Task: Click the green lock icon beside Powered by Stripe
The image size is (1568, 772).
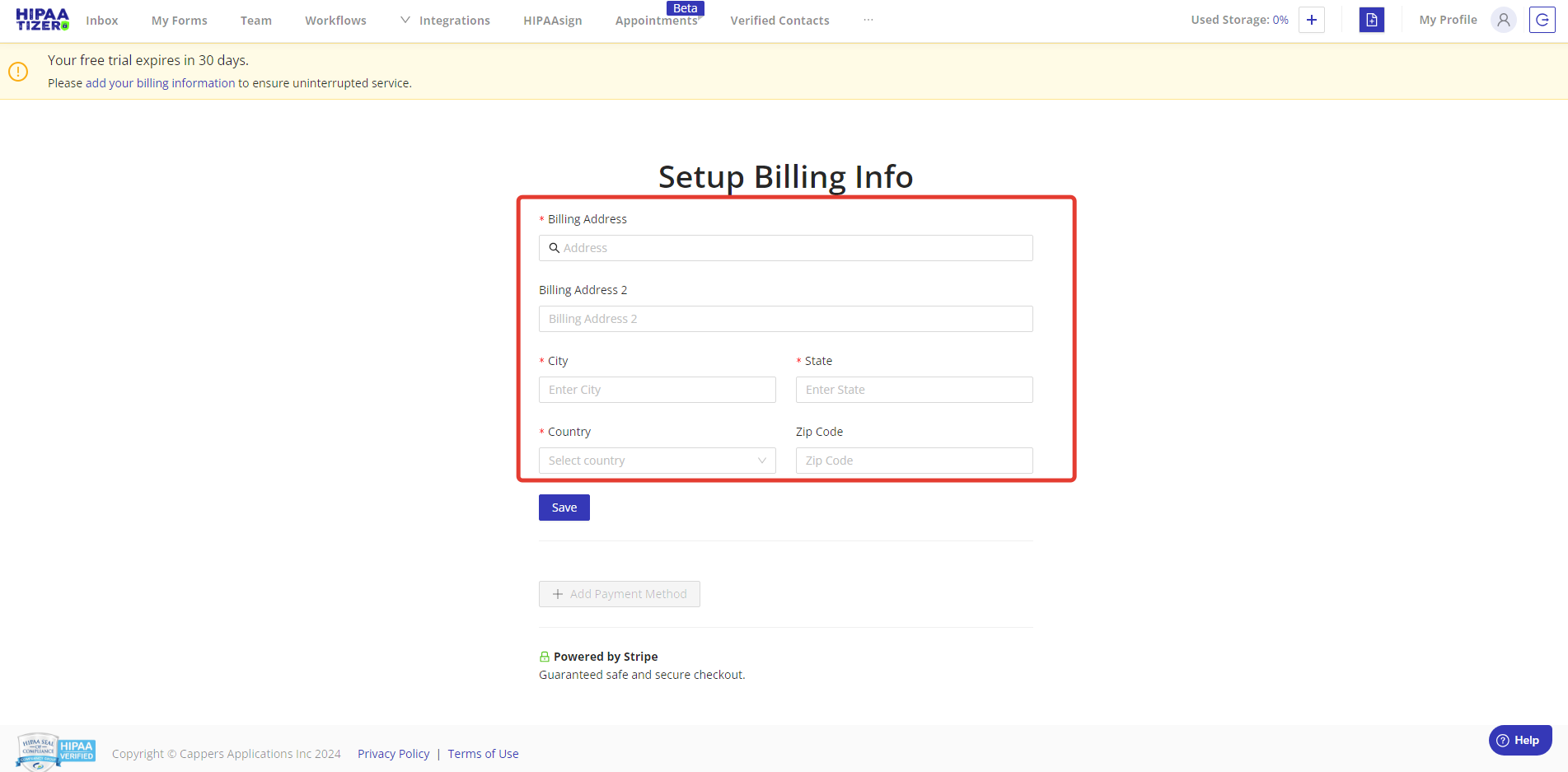Action: tap(544, 656)
